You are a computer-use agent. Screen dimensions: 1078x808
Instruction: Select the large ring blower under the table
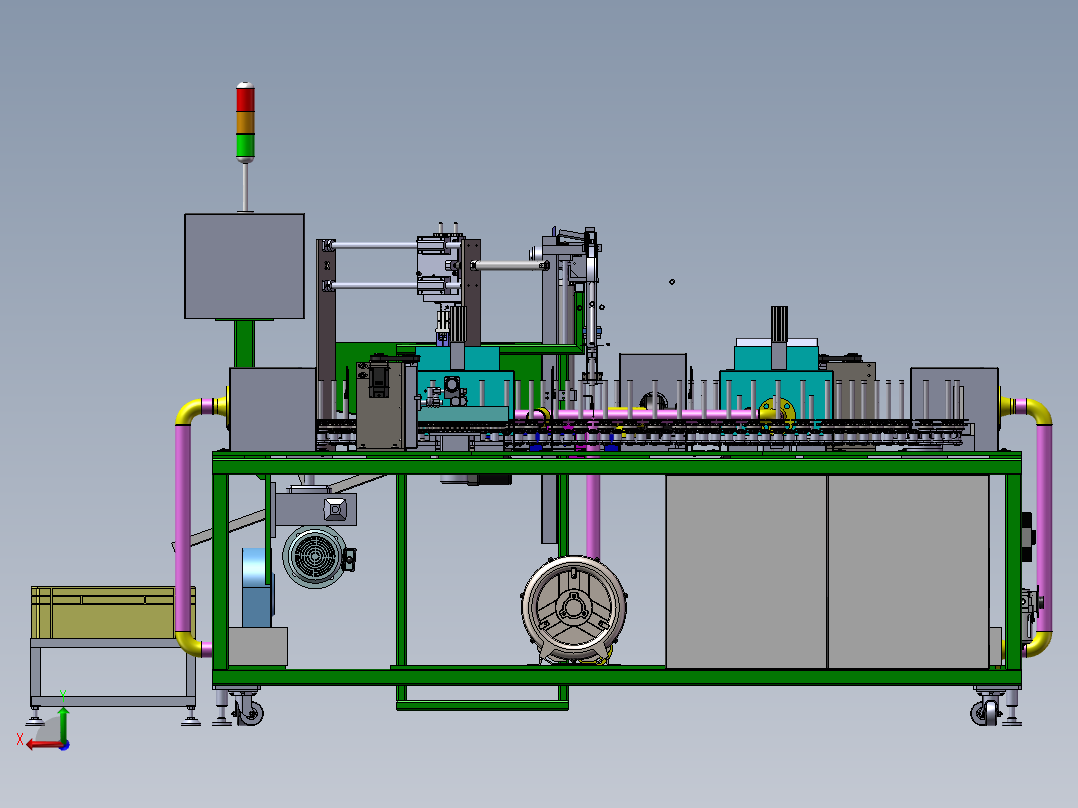(x=574, y=609)
